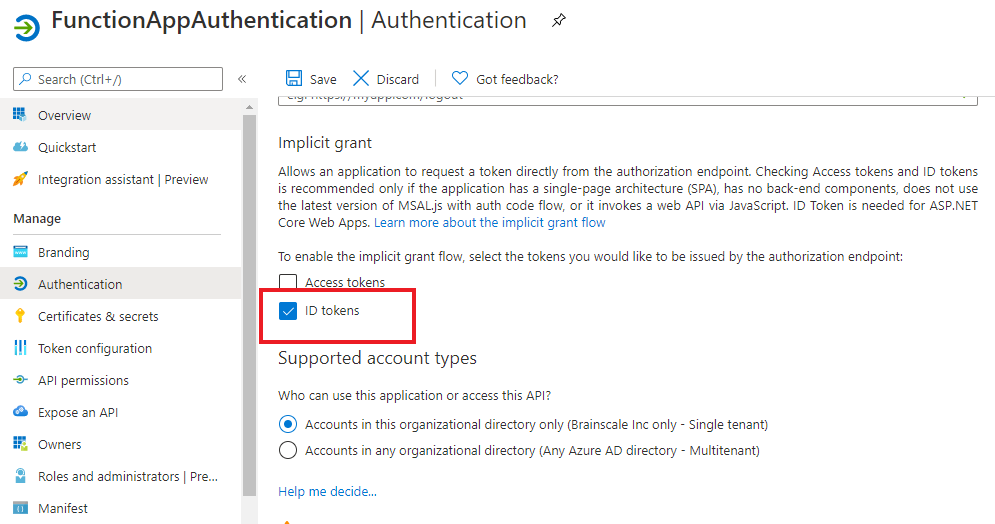Click the Discard button label
This screenshot has width=995, height=524.
(398, 79)
